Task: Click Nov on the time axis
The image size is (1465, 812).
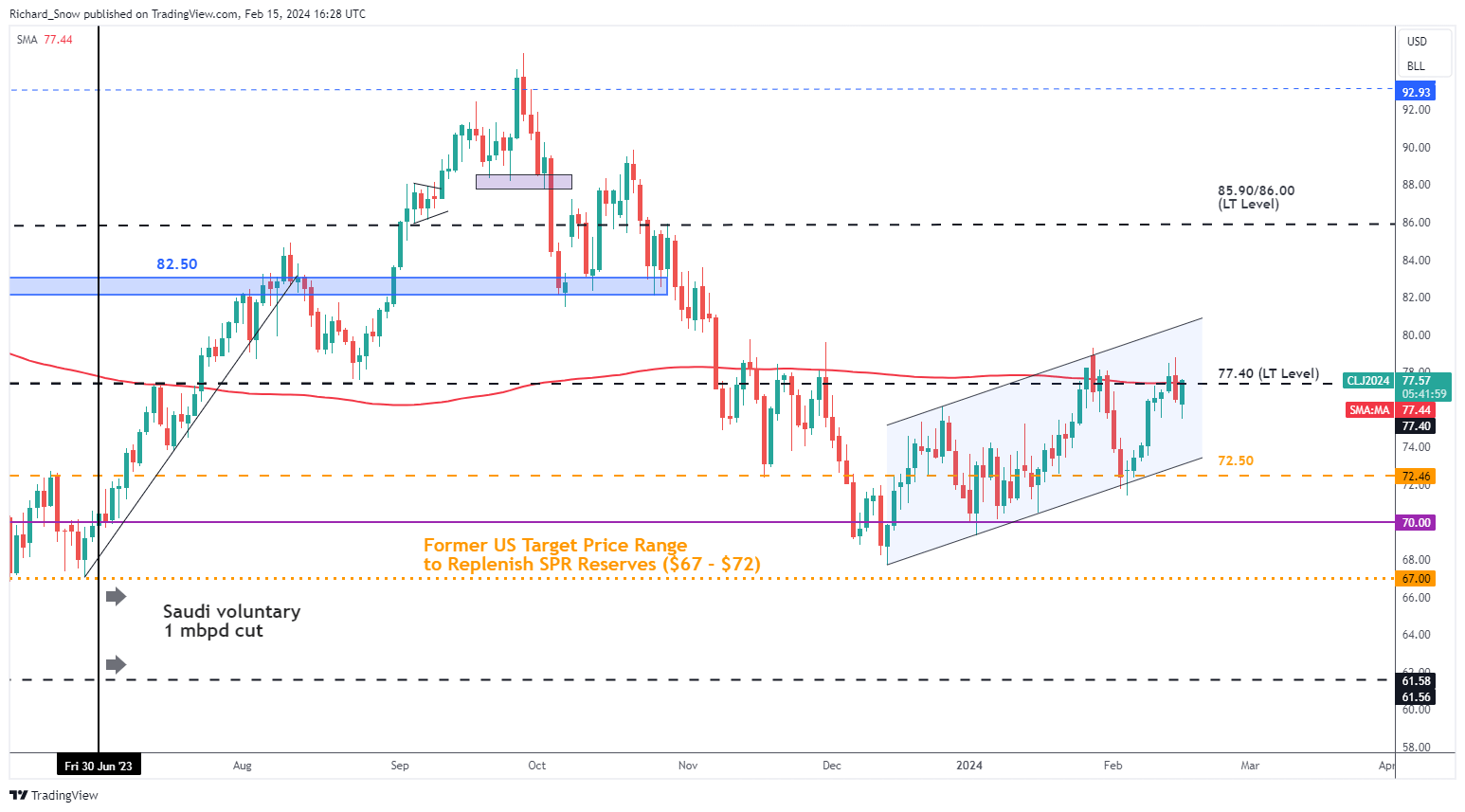Action: 688,766
